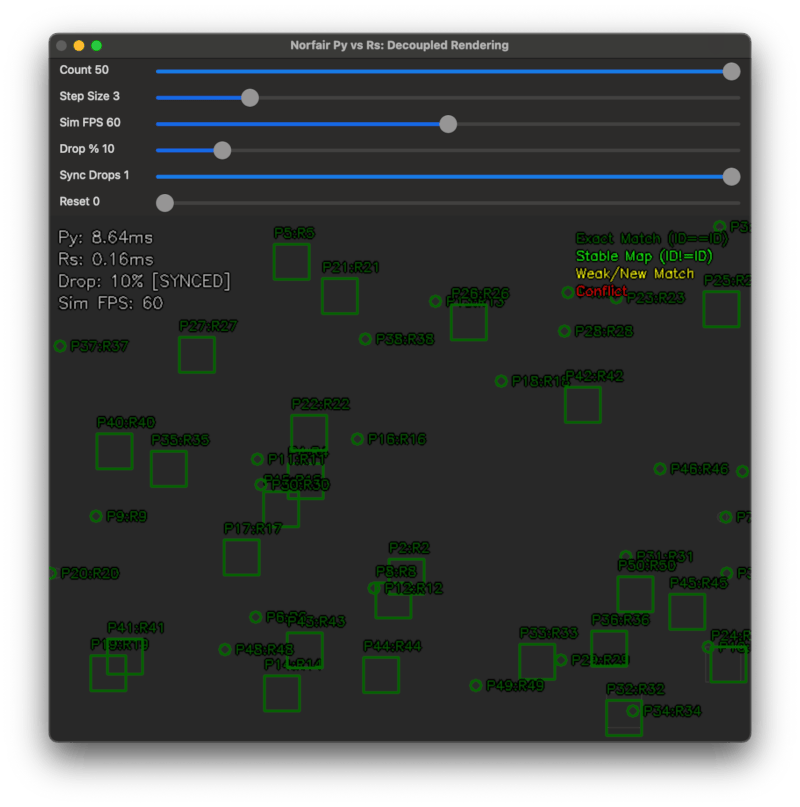The image size is (800, 807).
Task: Click the red Conflict legend label
Action: [x=601, y=291]
